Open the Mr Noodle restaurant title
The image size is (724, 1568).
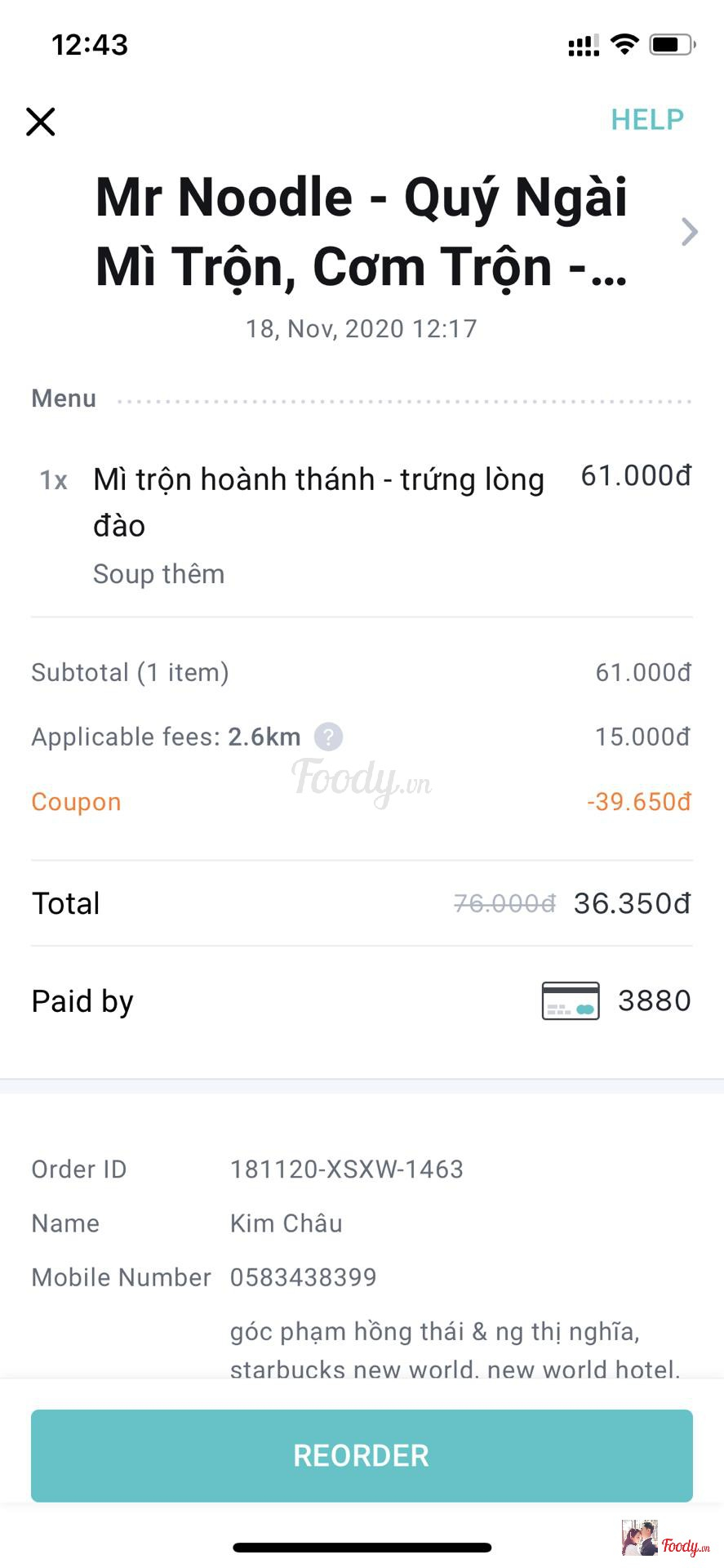362,232
